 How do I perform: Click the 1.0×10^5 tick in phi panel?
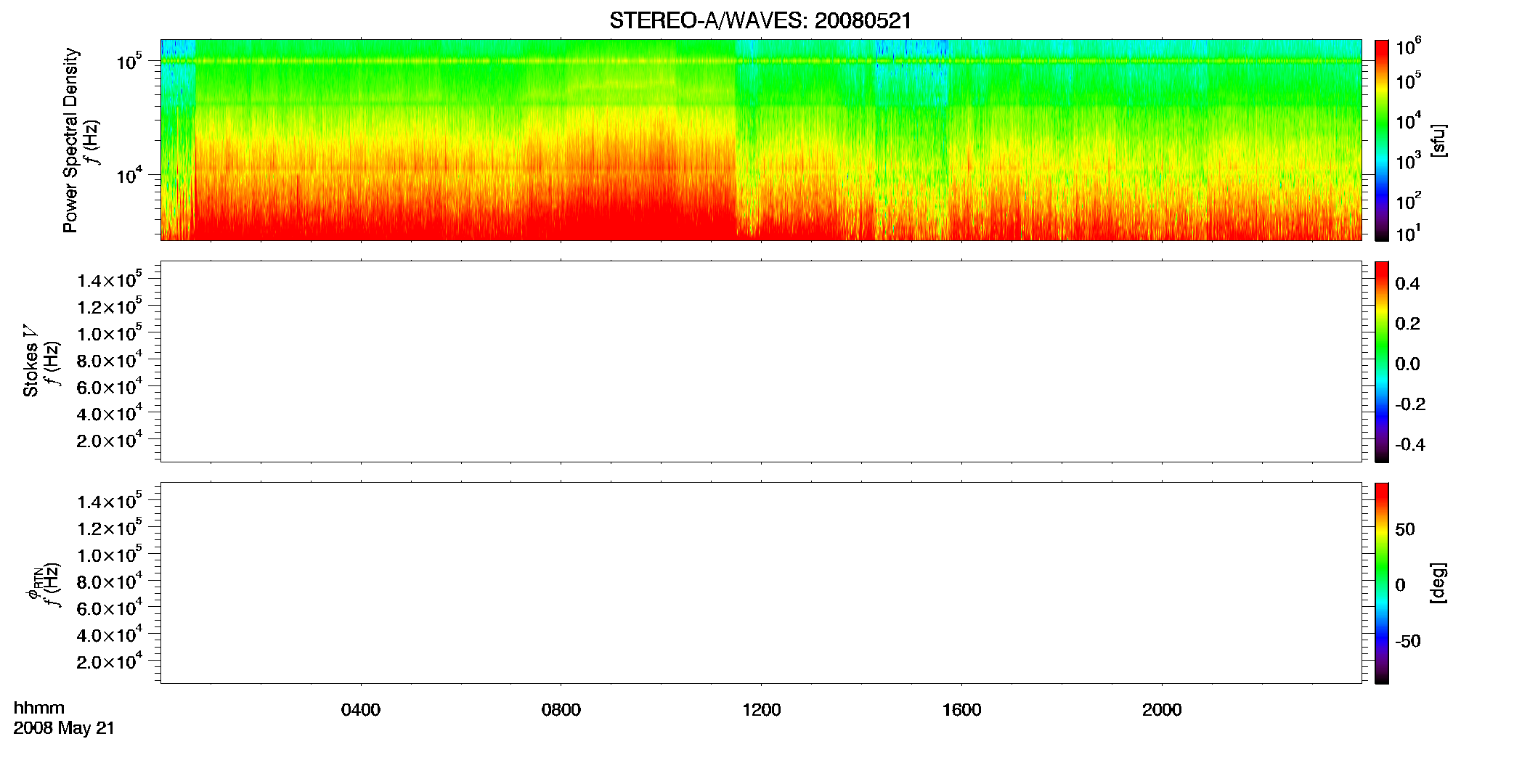coord(110,555)
